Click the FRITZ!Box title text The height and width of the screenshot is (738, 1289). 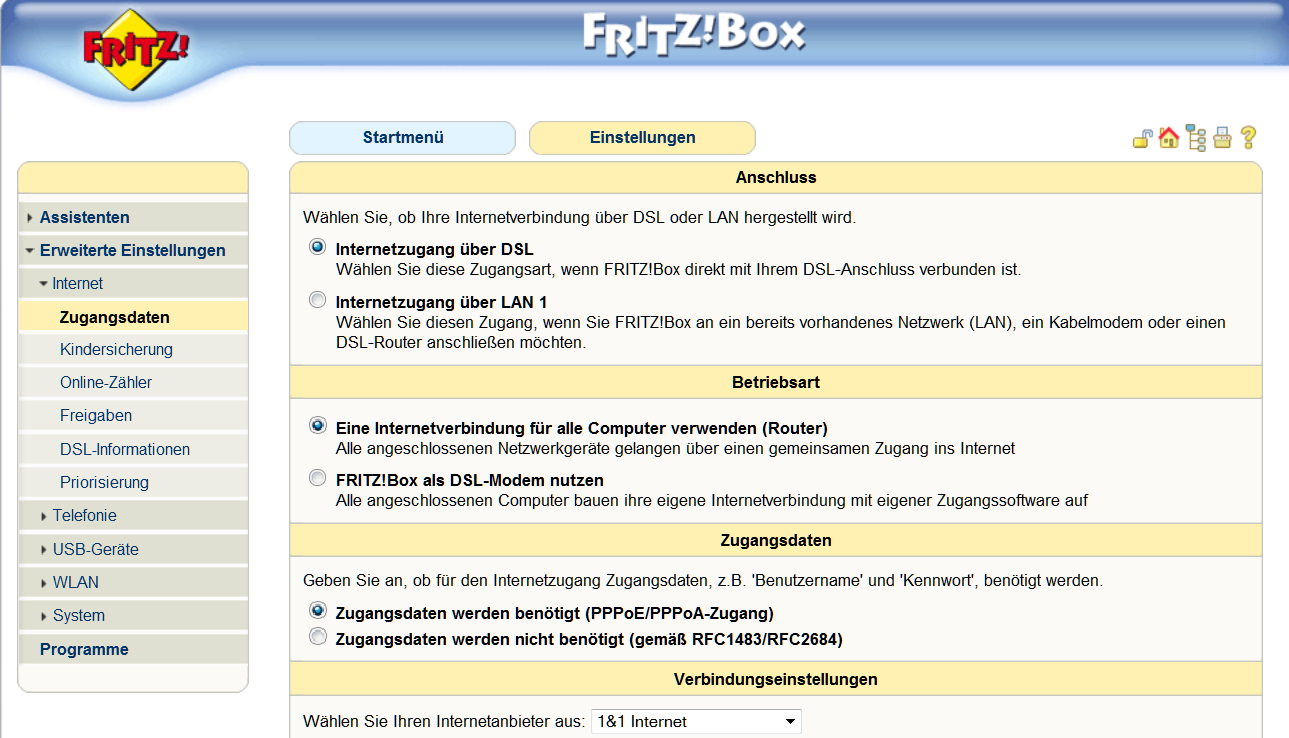tap(694, 32)
